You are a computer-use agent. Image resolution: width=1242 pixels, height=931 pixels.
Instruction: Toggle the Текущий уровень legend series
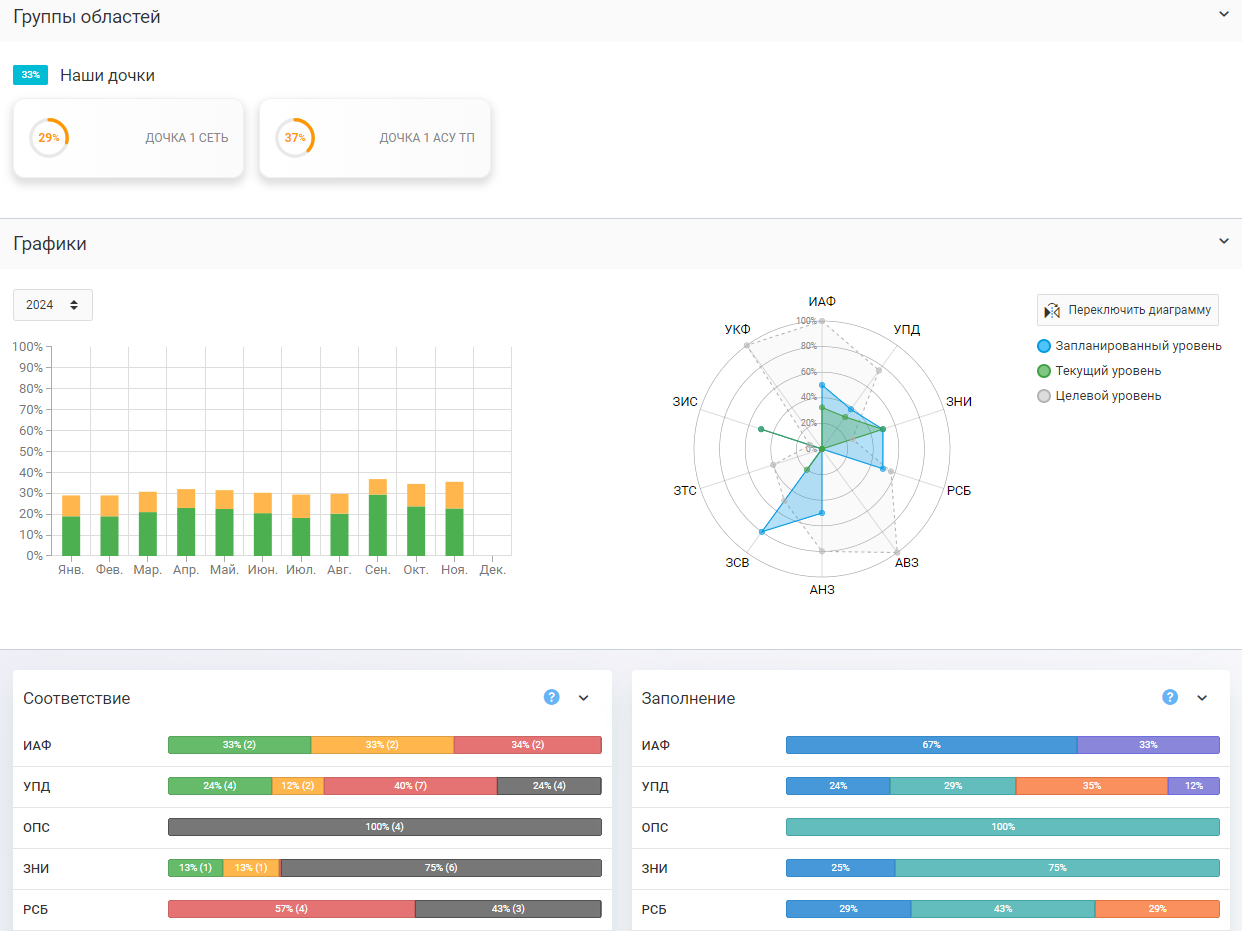[x=1099, y=371]
